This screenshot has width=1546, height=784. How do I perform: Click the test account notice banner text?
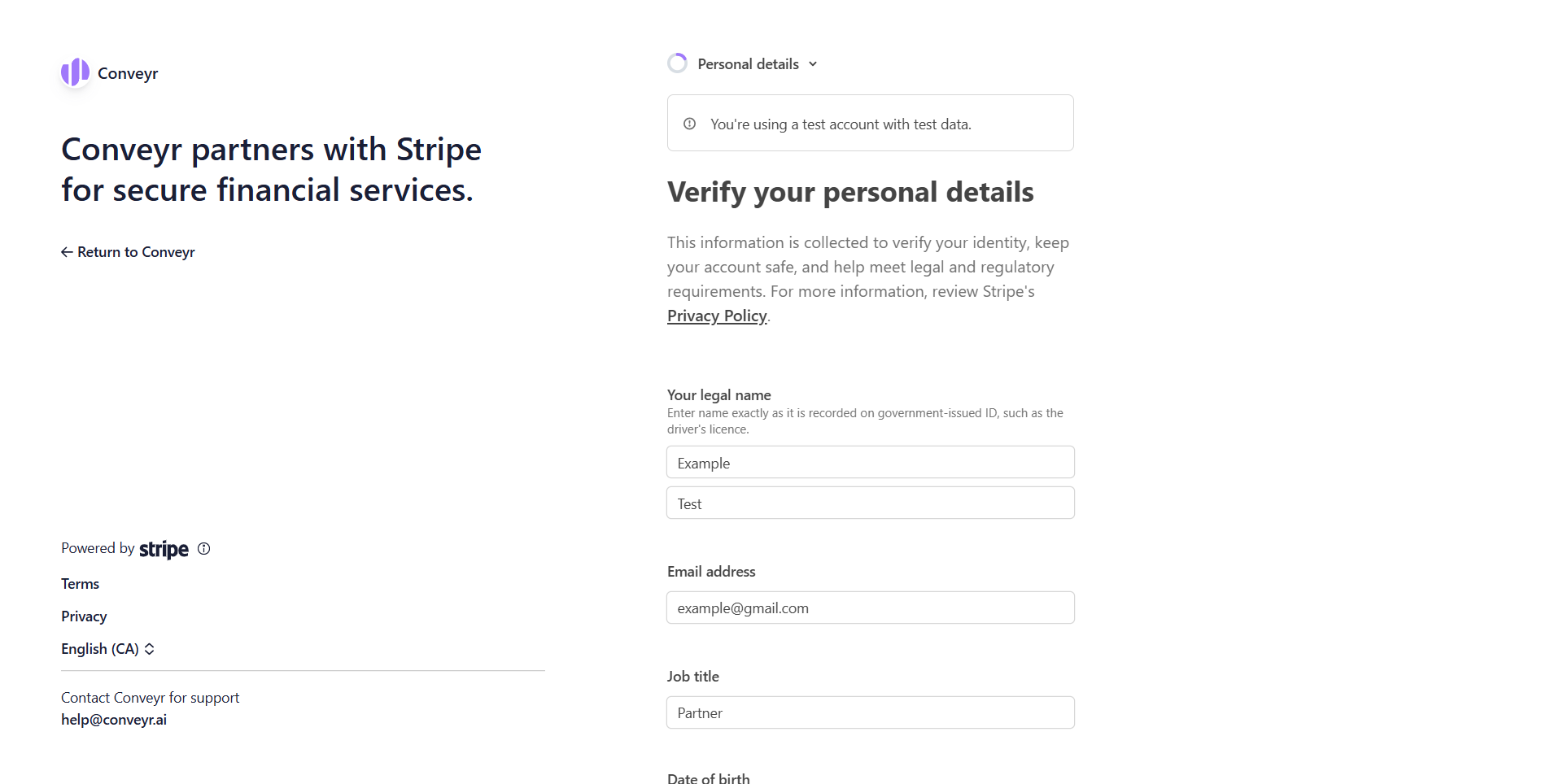click(x=841, y=124)
